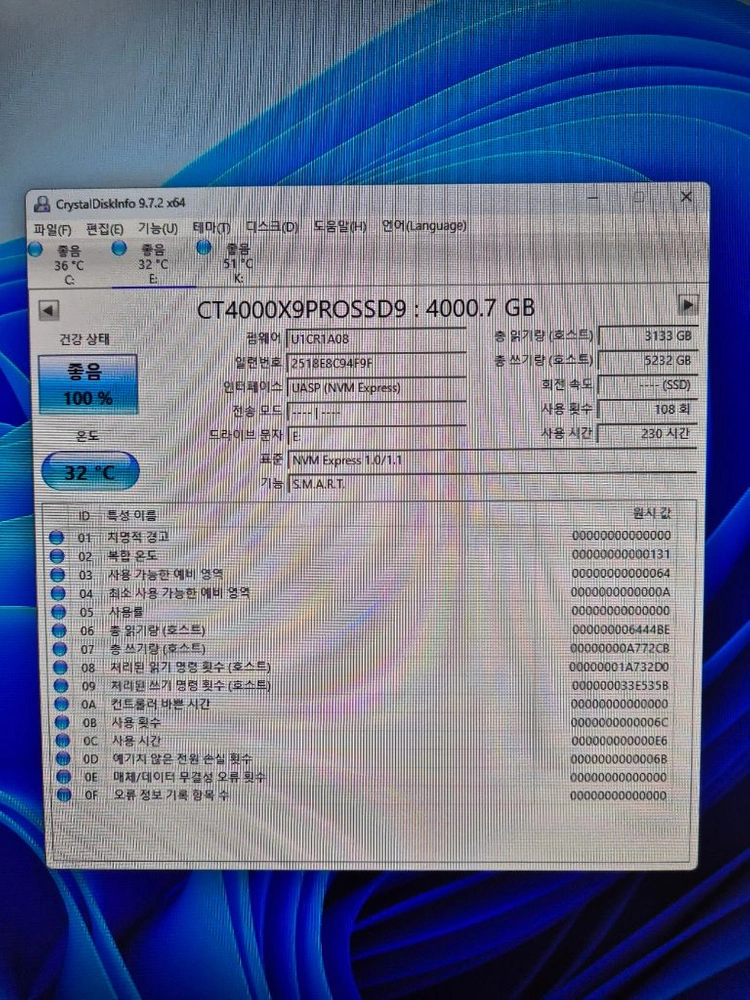Click status dot for attribute 01 치명적 경고

coord(56,538)
